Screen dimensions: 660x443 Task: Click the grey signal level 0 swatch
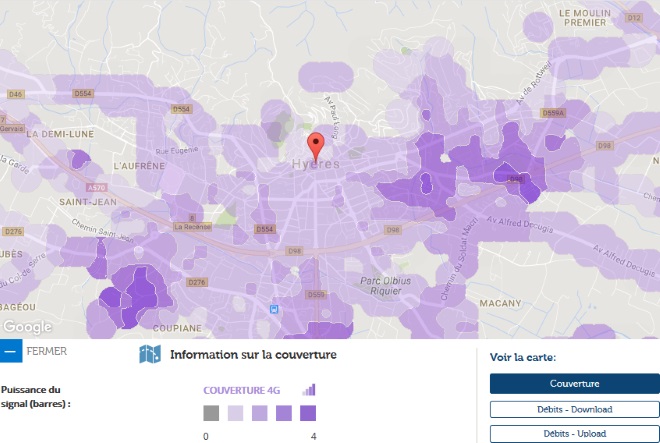(211, 413)
